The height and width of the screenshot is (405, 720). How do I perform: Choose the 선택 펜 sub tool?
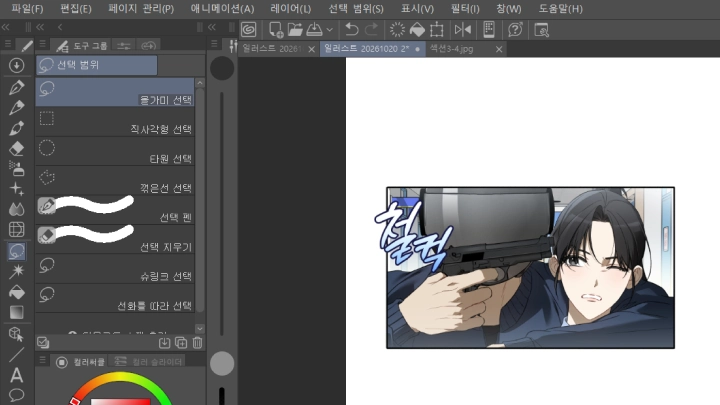115,210
